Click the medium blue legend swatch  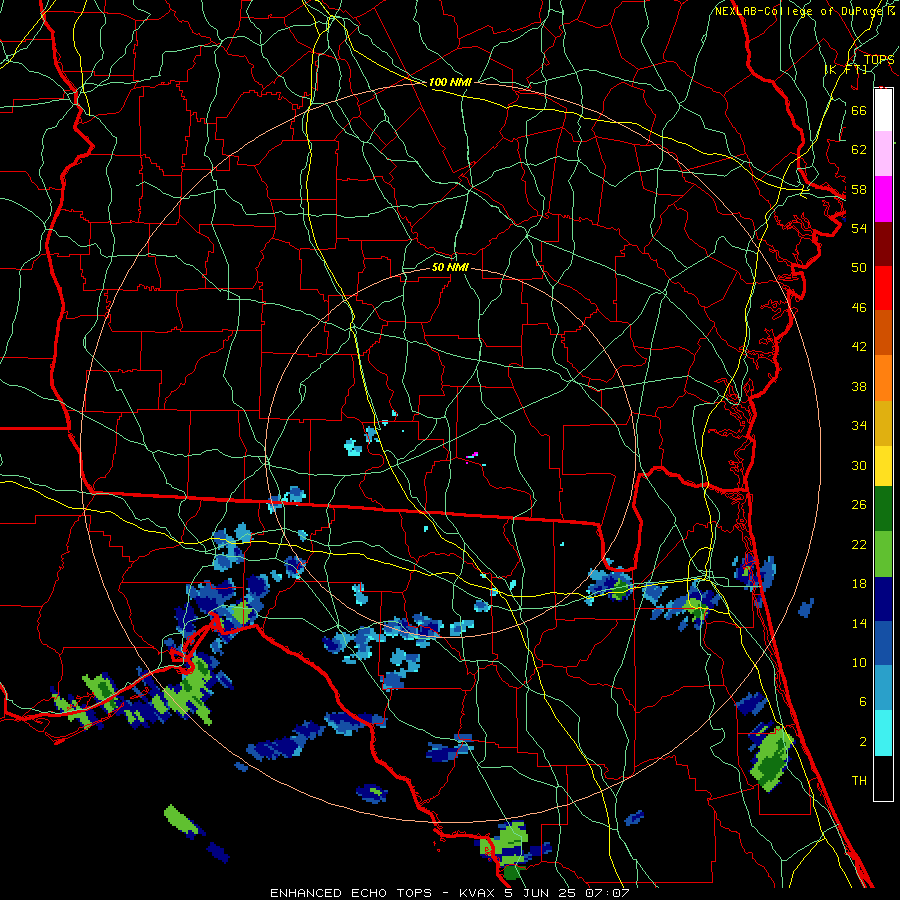point(883,643)
